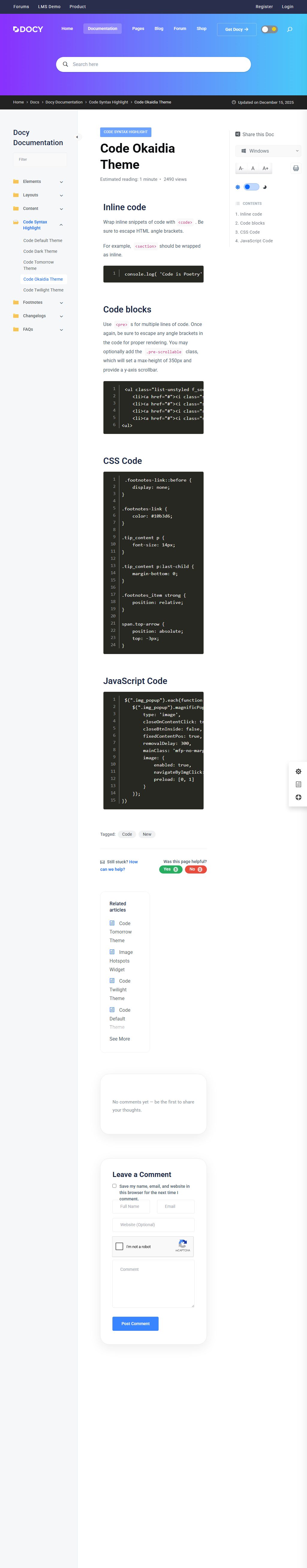Focus the Search here field
The height and width of the screenshot is (1568, 307).
click(x=153, y=64)
